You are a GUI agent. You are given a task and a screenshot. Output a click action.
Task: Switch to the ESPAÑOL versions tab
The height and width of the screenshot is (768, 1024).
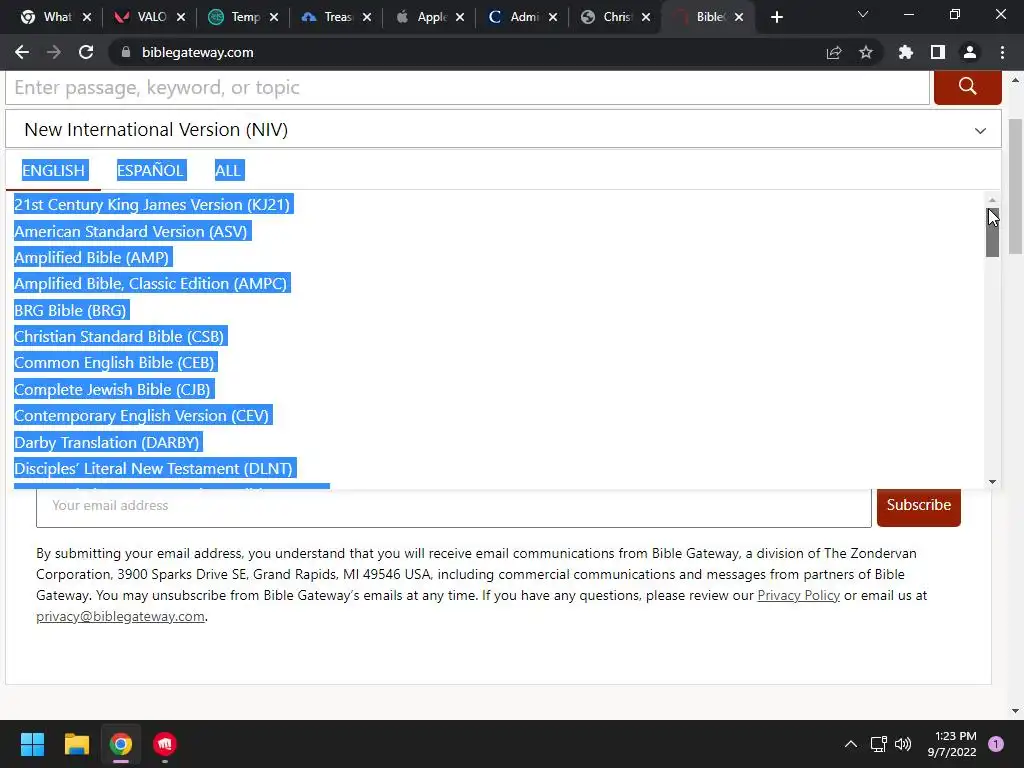pyautogui.click(x=150, y=170)
